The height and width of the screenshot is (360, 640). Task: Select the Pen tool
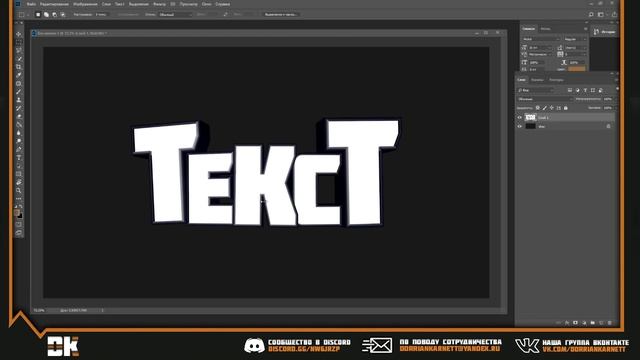pyautogui.click(x=19, y=149)
